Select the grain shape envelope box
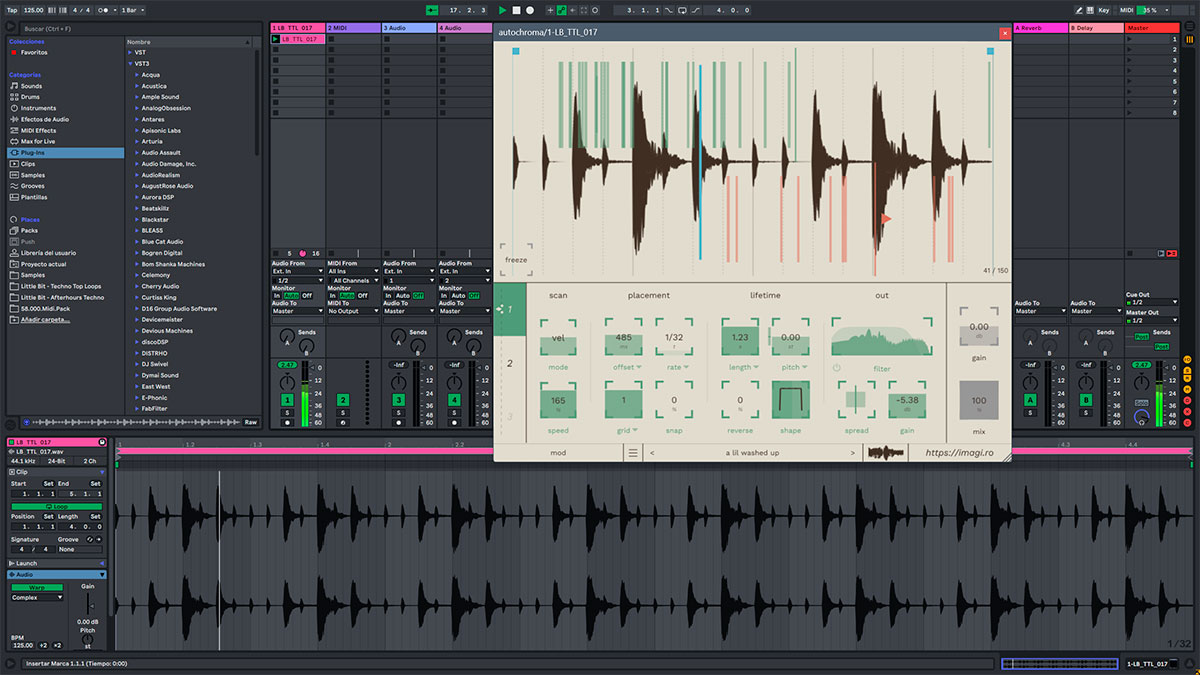1200x675 pixels. (x=791, y=401)
